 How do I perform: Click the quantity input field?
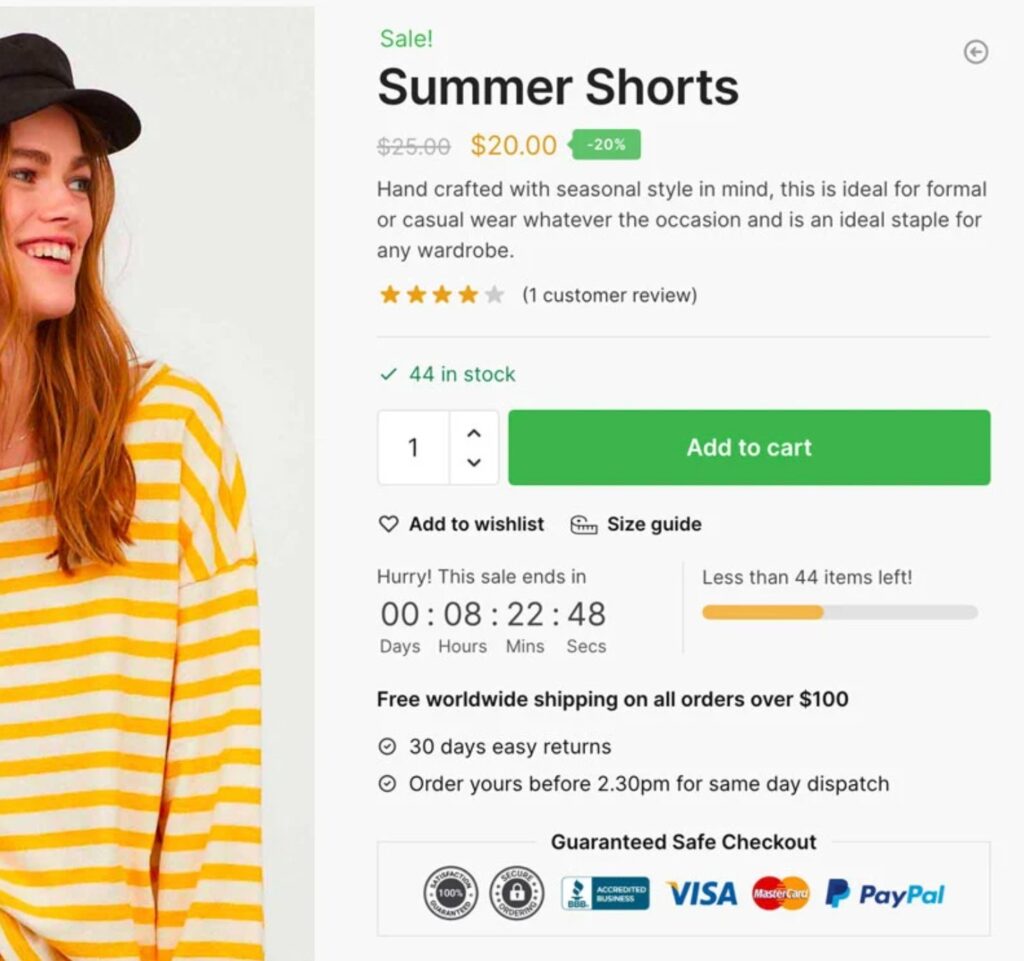coord(413,448)
